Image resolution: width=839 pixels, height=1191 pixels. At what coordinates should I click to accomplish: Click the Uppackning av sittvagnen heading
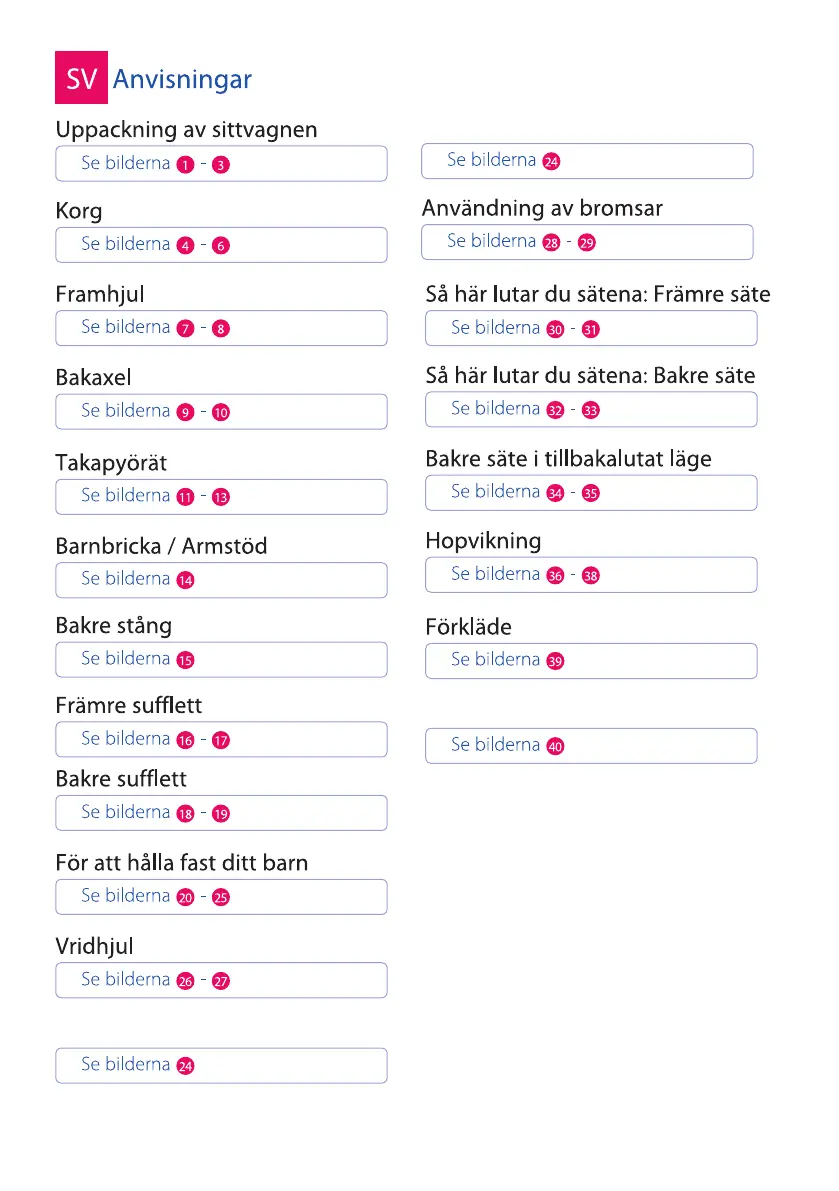pos(186,130)
